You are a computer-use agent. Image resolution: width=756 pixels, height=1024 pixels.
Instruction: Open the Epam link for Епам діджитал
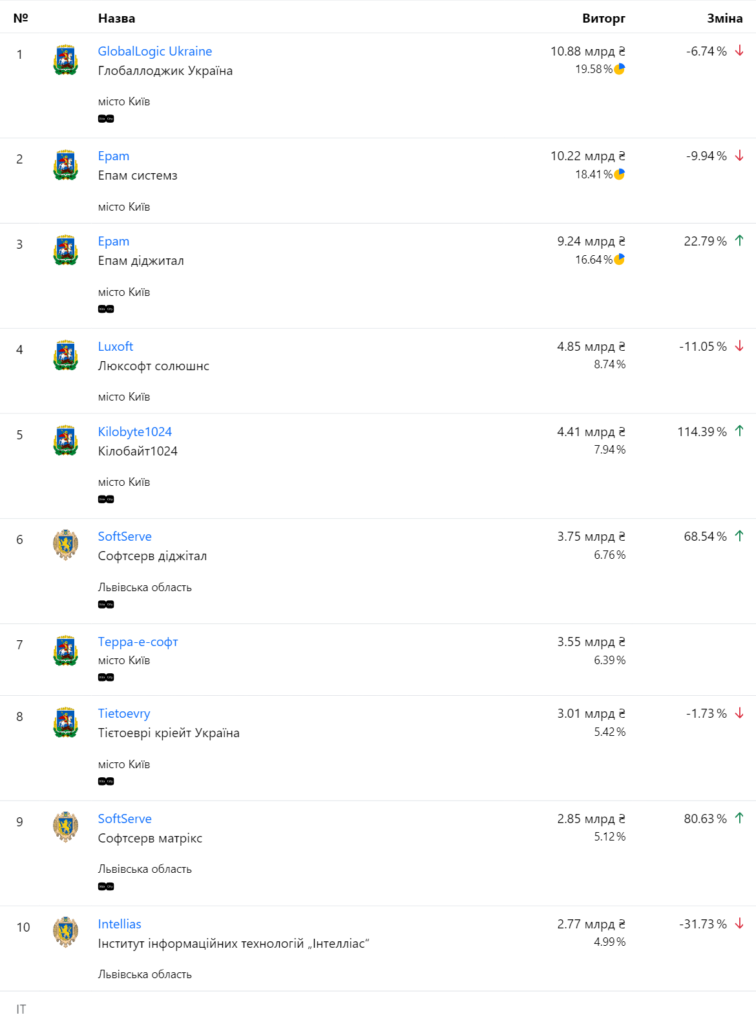[114, 241]
